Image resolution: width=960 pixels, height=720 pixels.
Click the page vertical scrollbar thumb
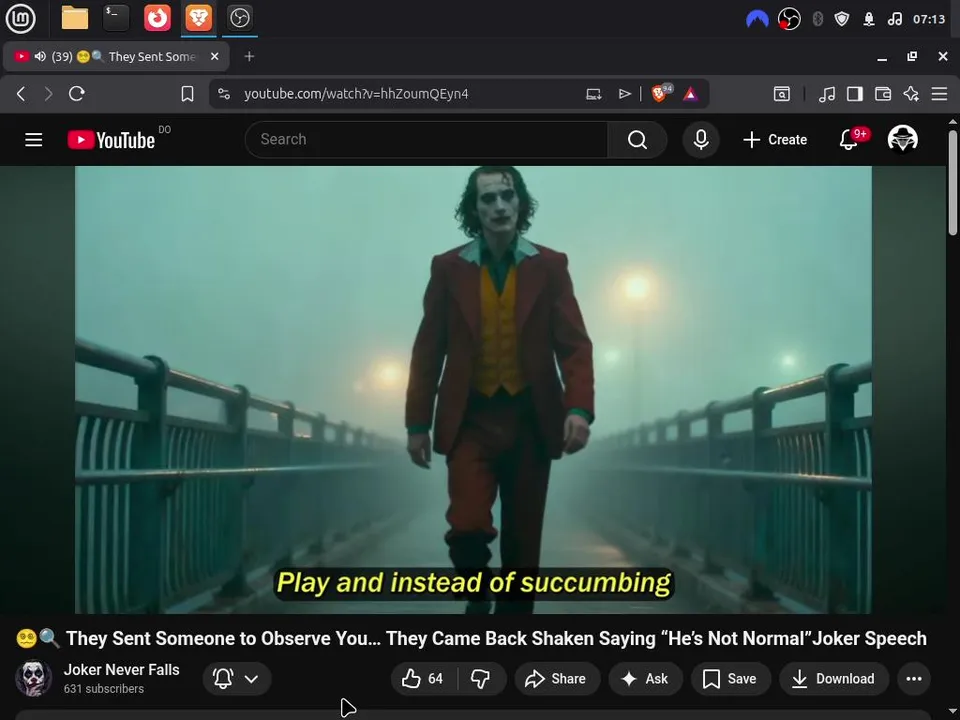click(x=953, y=182)
